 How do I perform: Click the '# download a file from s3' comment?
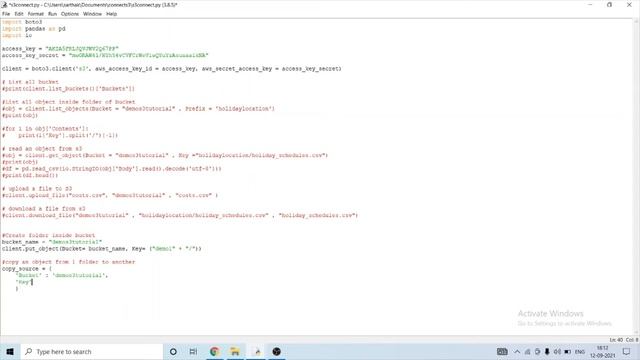[x=44, y=209]
